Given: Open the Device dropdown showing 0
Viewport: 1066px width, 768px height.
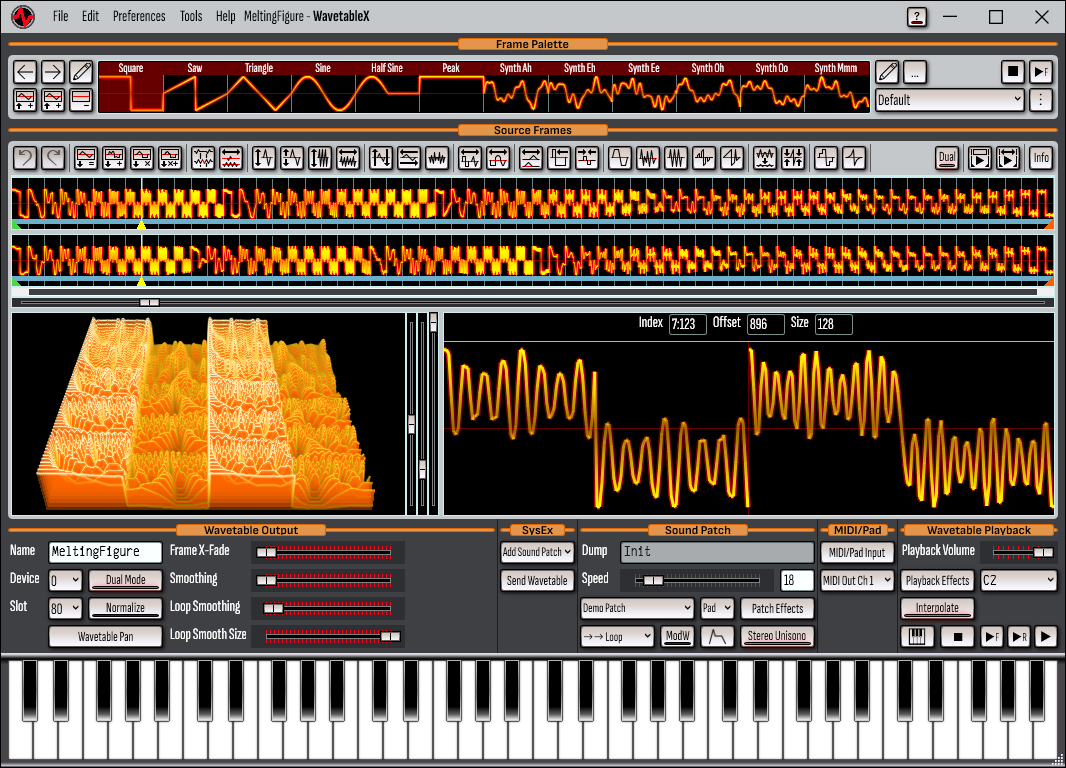Looking at the screenshot, I should coord(65,580).
